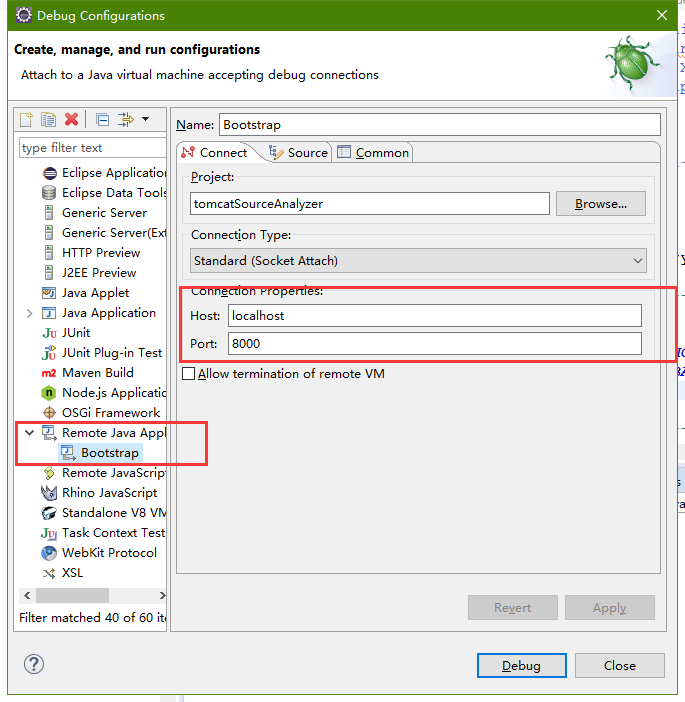Click the Close button

[x=620, y=666]
